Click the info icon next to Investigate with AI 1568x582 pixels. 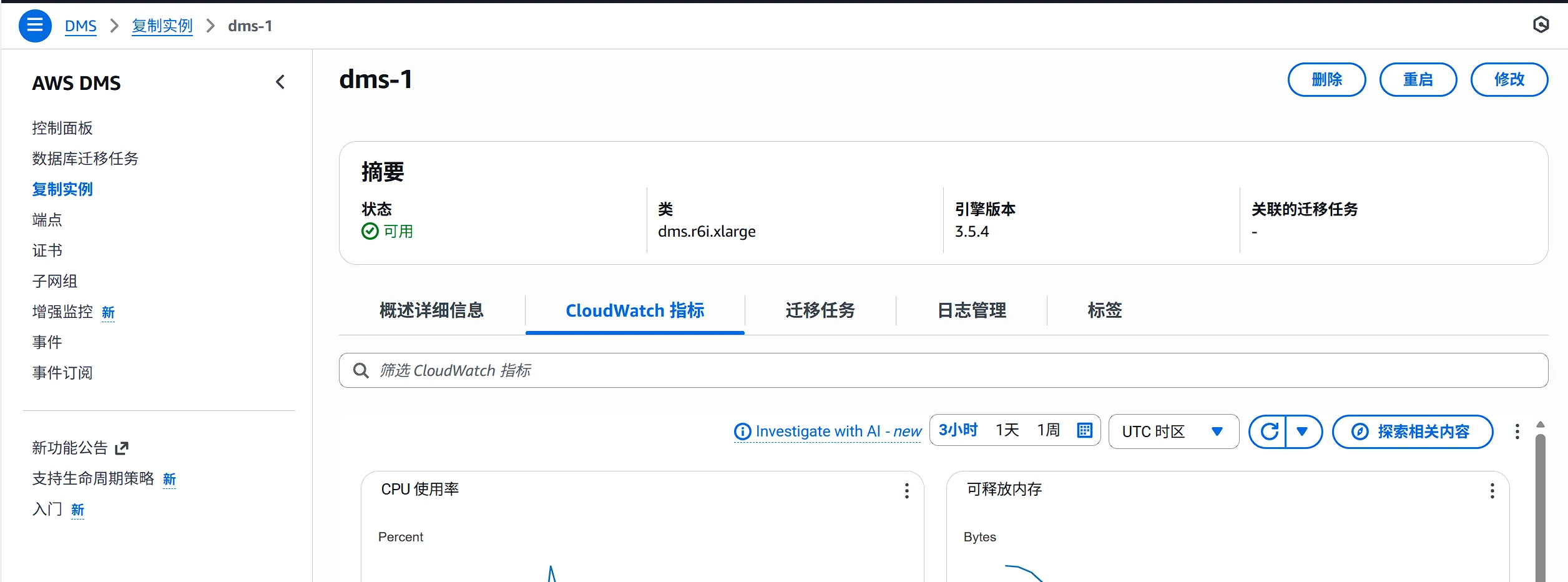click(x=742, y=431)
